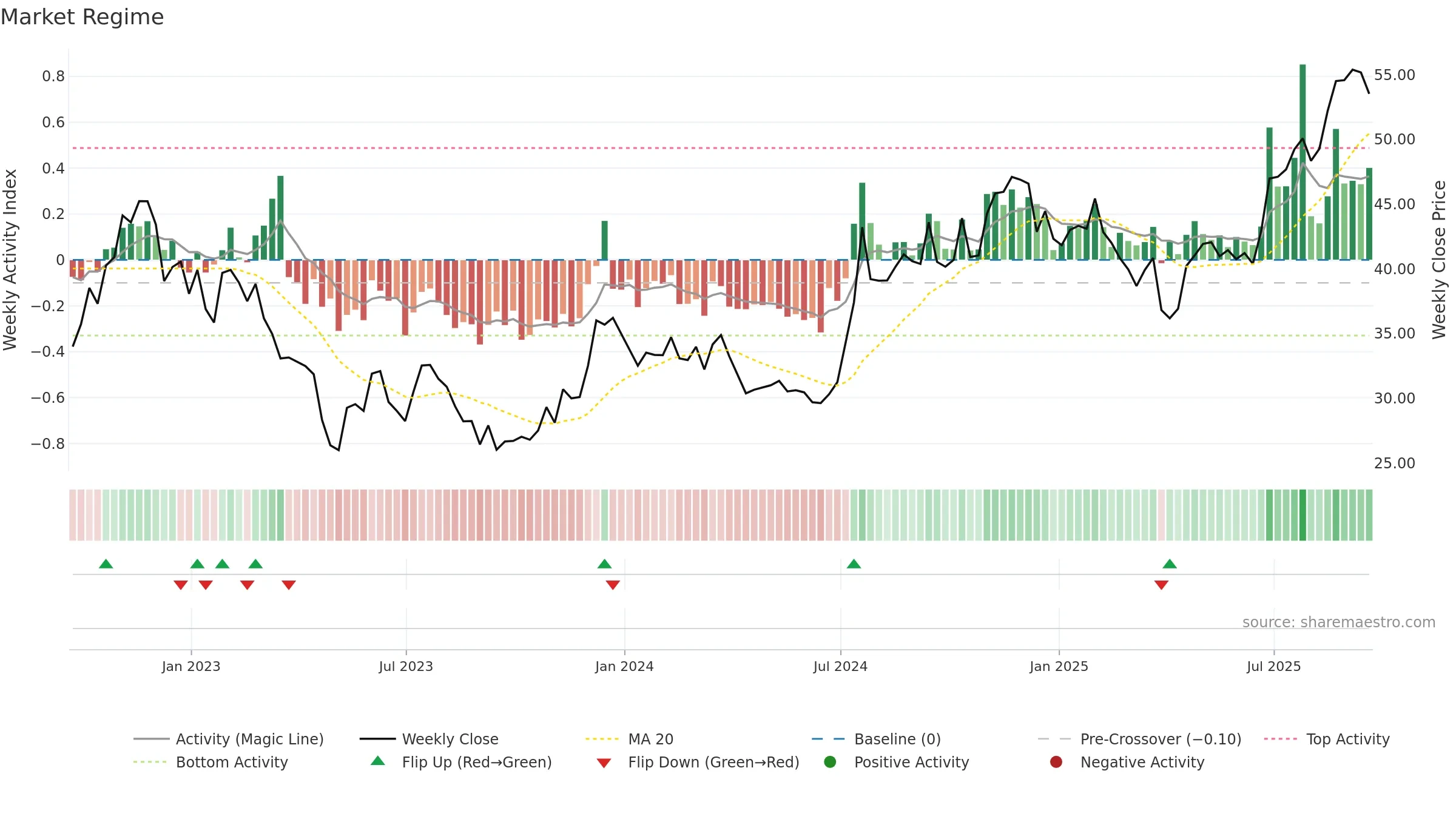1456x819 pixels.
Task: Click the yellow dotted line swatch in the legend
Action: [x=602, y=739]
